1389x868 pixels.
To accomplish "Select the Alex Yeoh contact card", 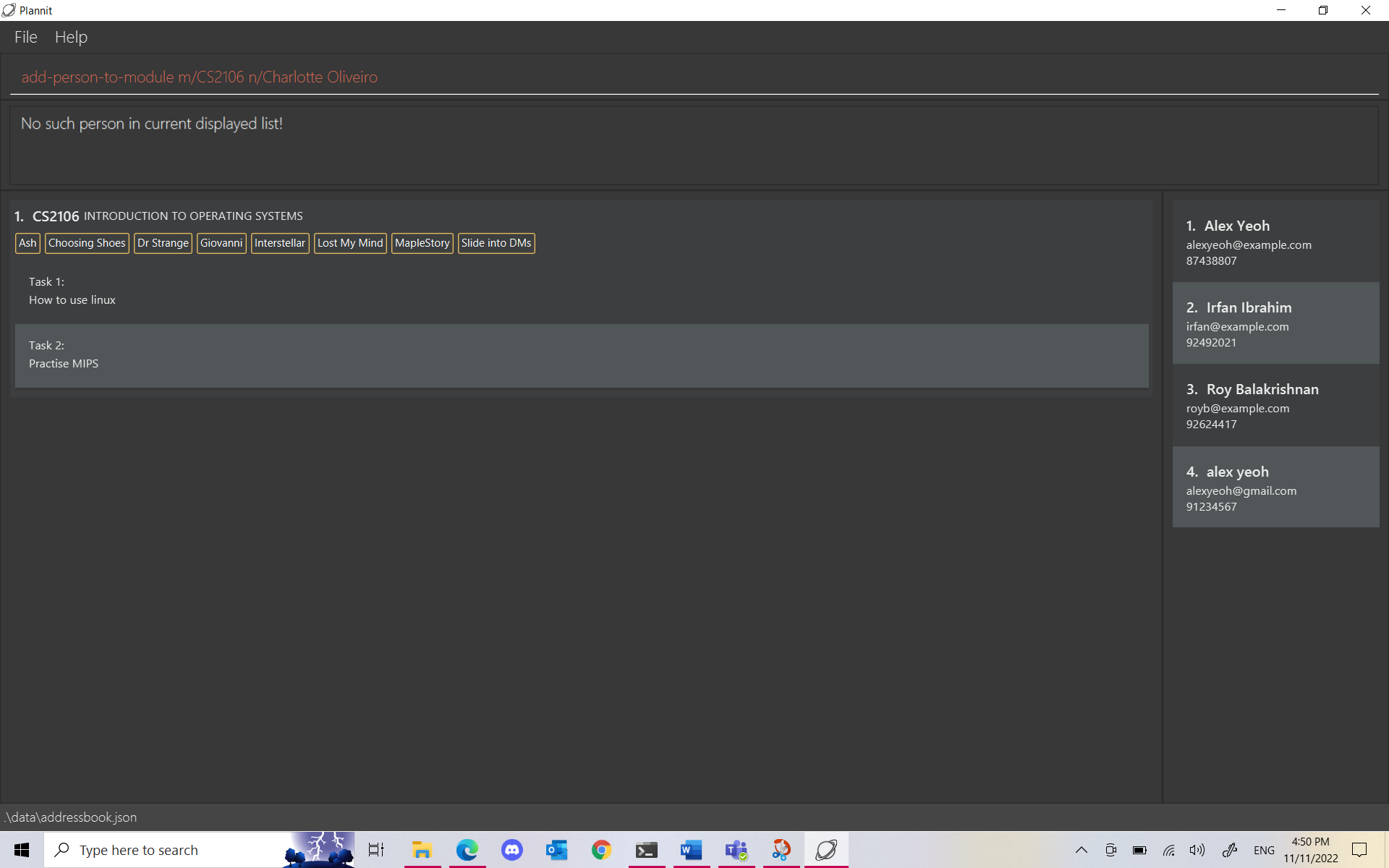I will pyautogui.click(x=1275, y=242).
